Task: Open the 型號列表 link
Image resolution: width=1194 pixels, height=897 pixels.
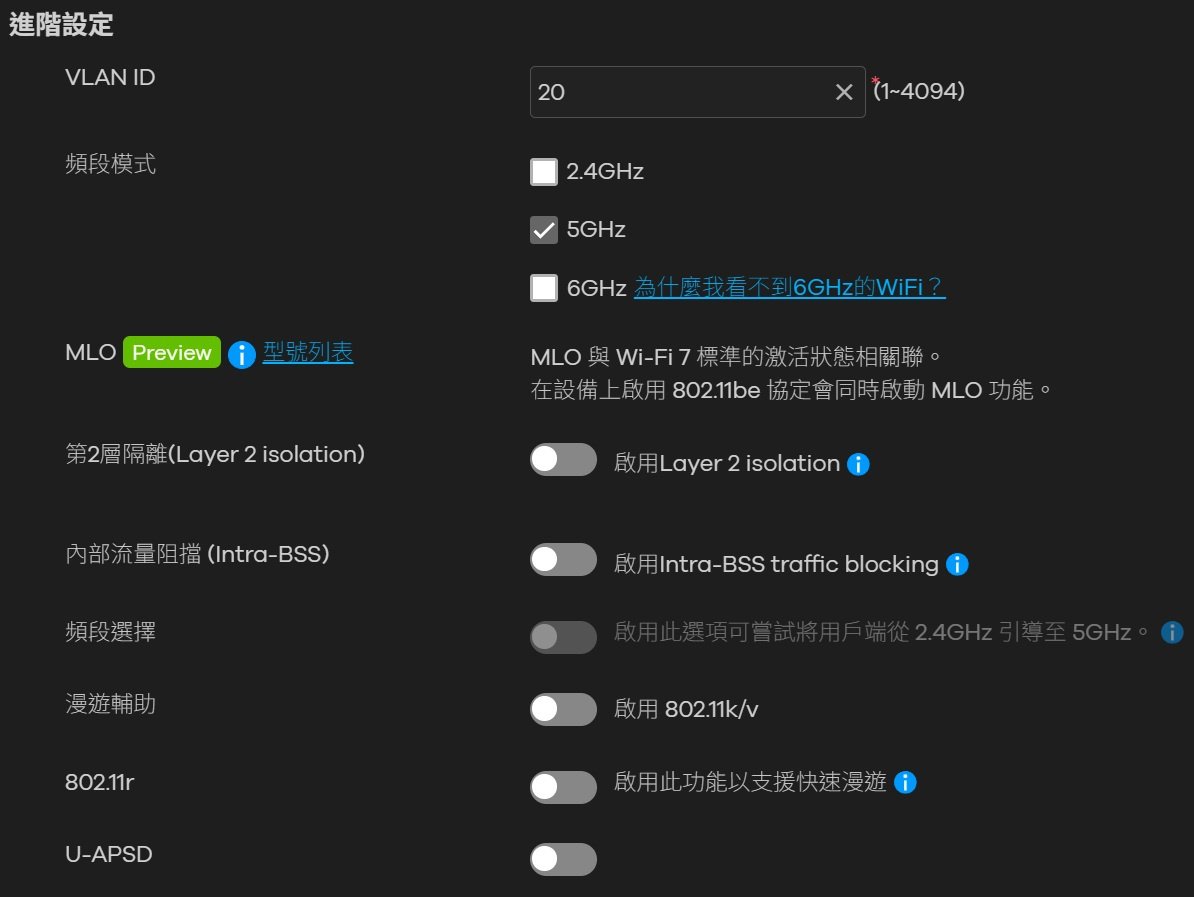Action: point(307,352)
